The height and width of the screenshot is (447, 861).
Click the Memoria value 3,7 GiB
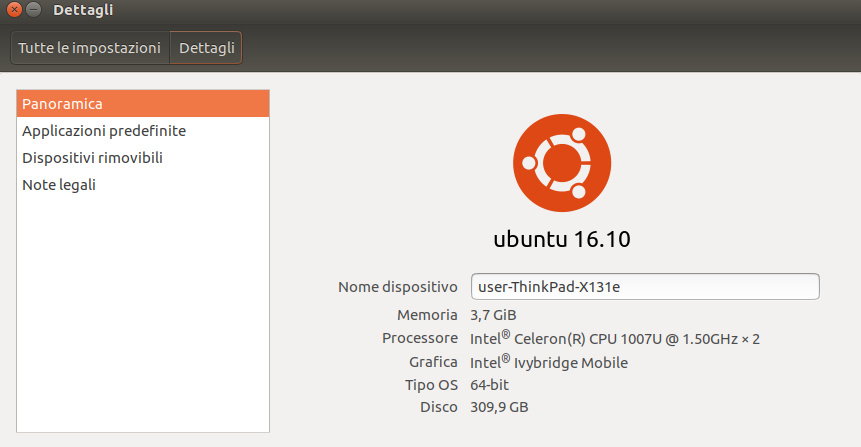tap(493, 315)
